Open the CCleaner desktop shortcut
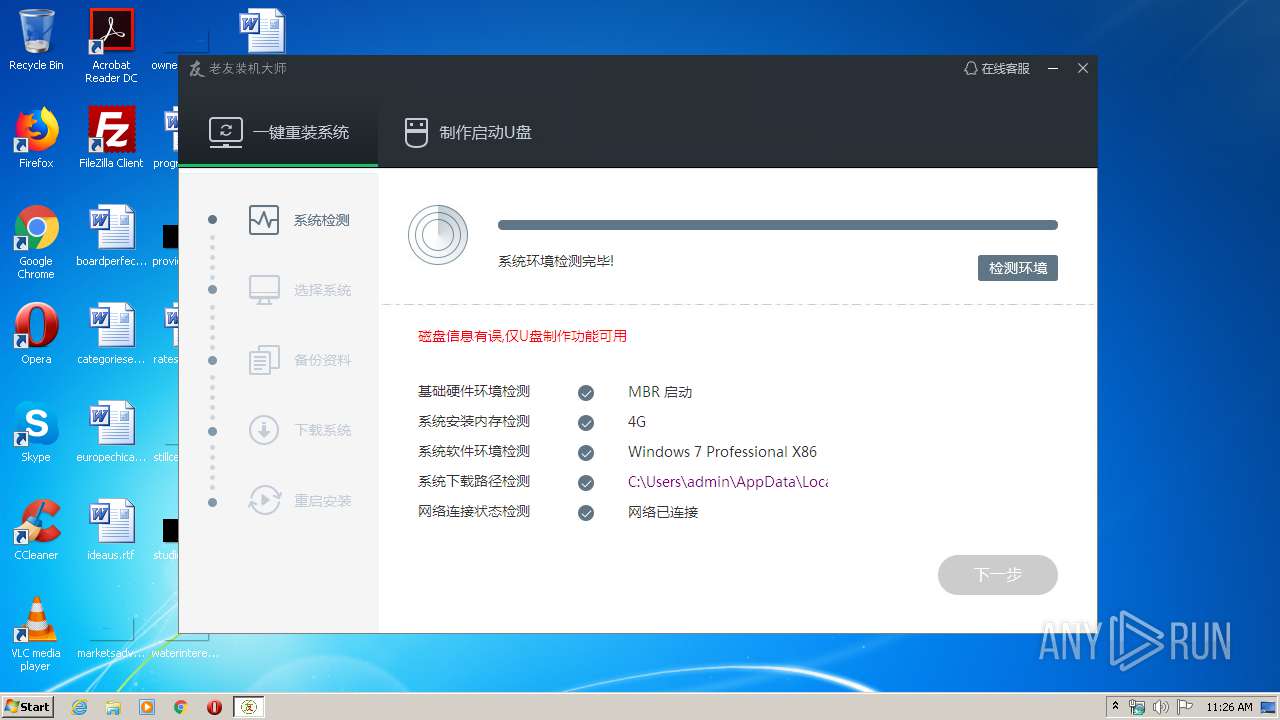The height and width of the screenshot is (720, 1280). click(36, 530)
